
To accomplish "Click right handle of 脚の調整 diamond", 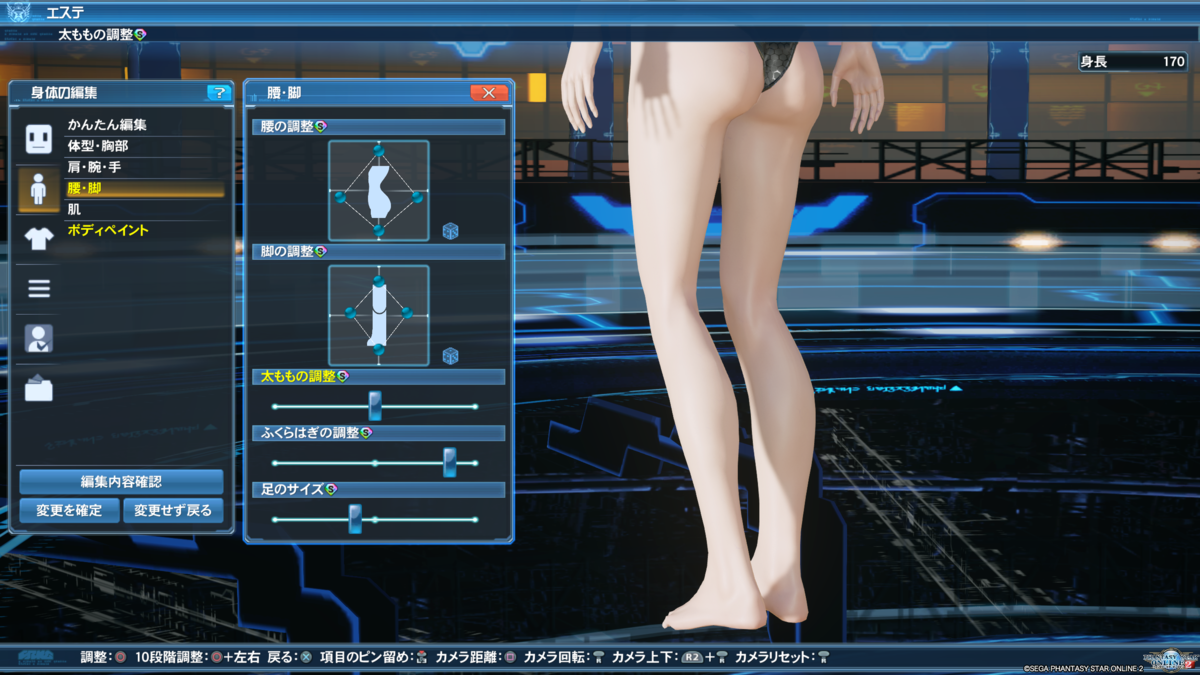I will (407, 313).
